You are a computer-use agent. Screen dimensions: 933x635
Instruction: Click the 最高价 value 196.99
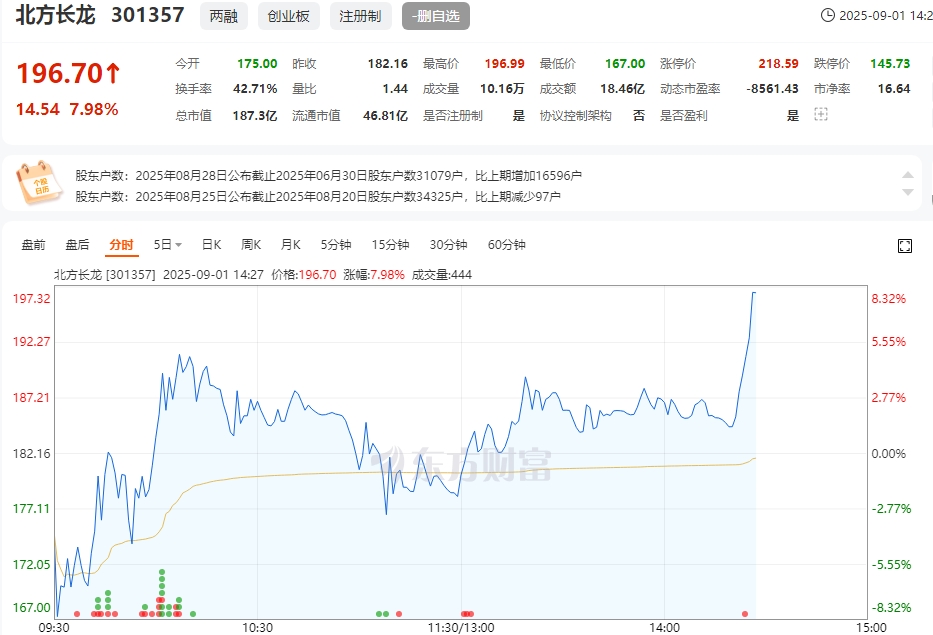tap(505, 64)
